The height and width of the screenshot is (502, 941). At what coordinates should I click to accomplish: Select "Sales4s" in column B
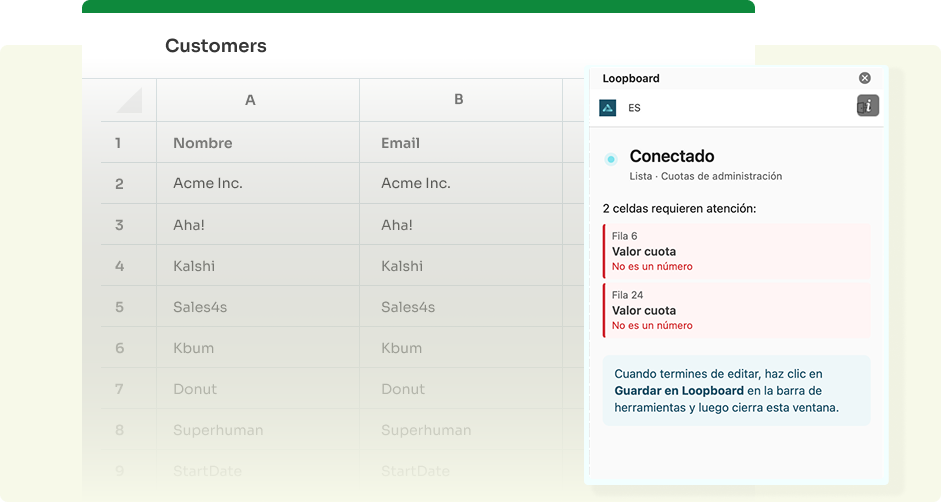click(461, 307)
